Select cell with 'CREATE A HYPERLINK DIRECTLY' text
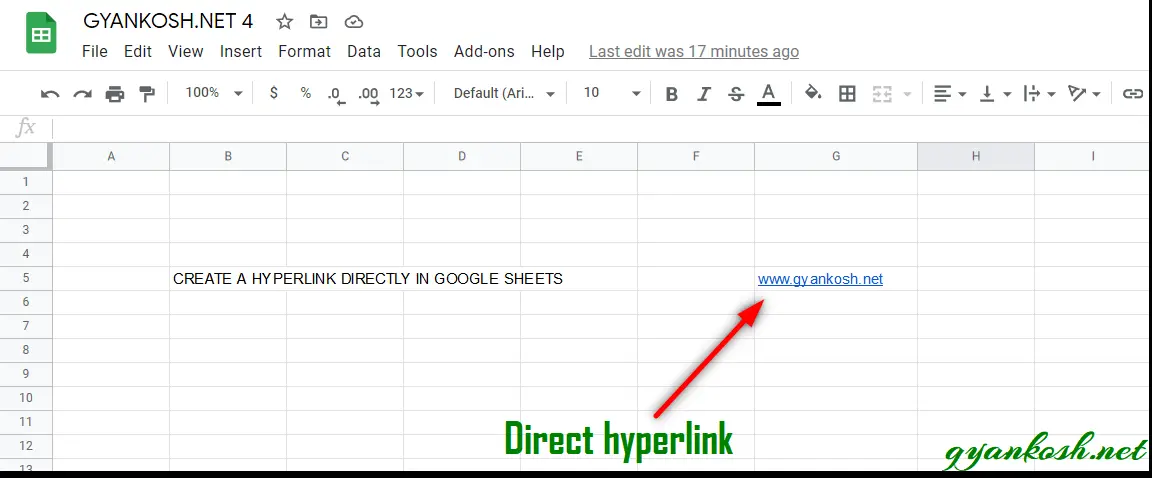This screenshot has width=1152, height=478. coord(228,279)
